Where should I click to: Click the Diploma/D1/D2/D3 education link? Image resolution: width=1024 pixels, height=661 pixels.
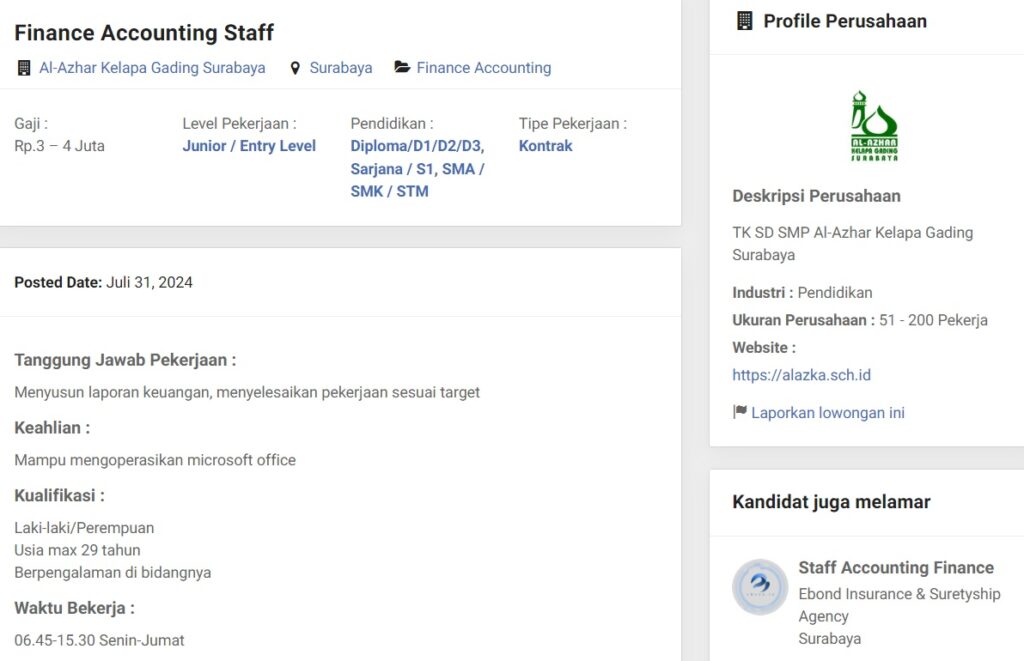[x=417, y=146]
